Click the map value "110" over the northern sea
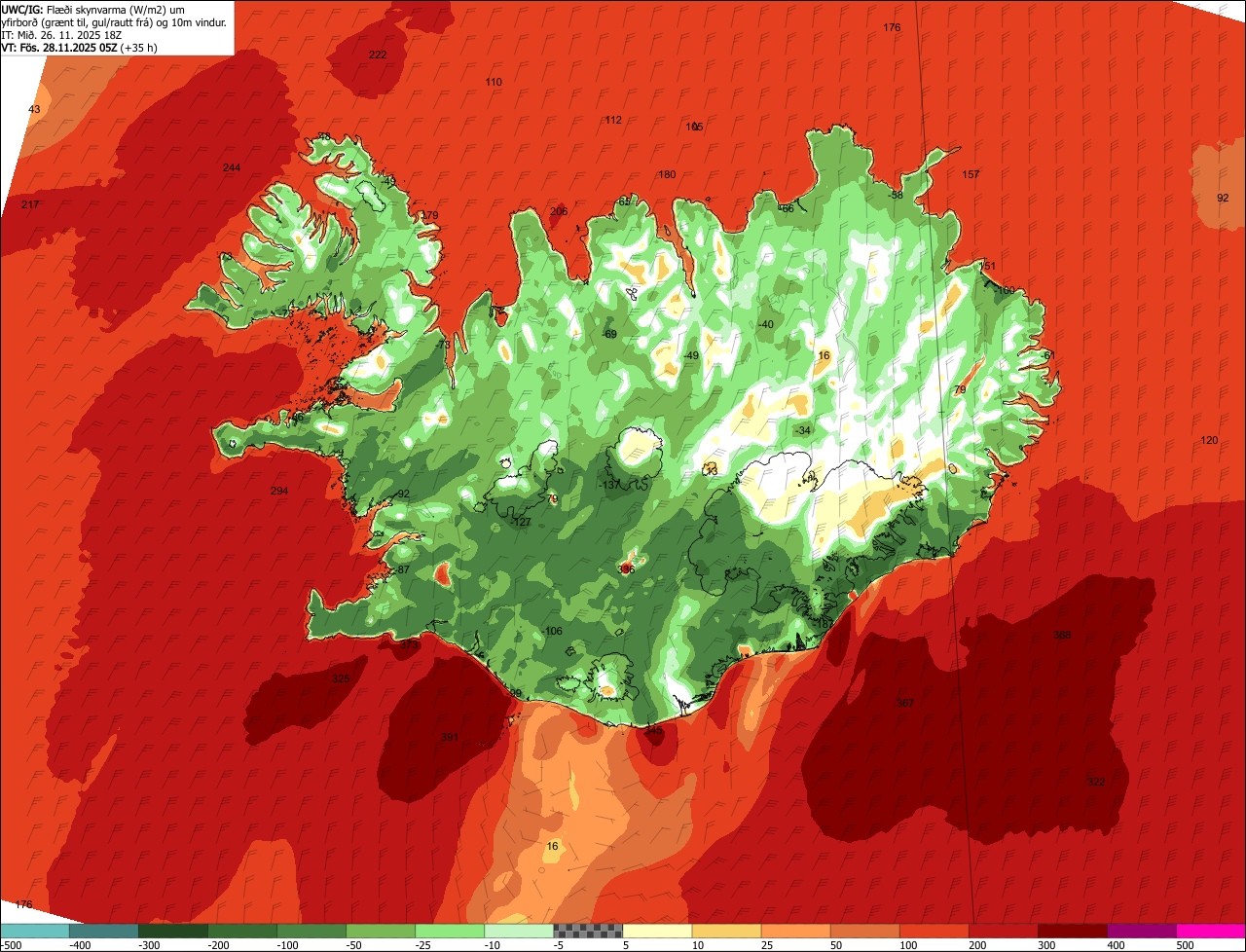This screenshot has width=1246, height=952. 494,82
